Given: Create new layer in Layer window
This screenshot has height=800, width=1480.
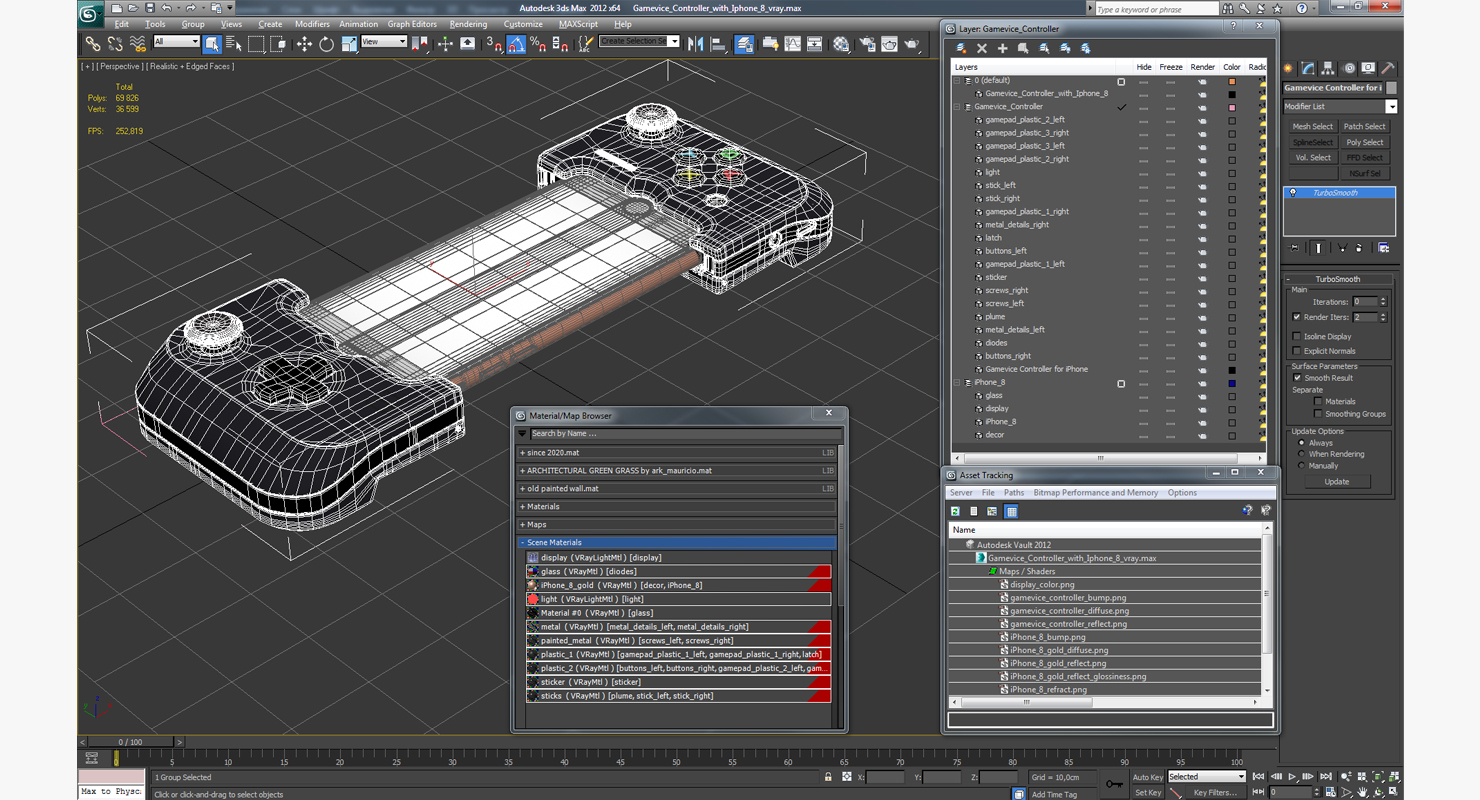Looking at the screenshot, I should point(961,48).
